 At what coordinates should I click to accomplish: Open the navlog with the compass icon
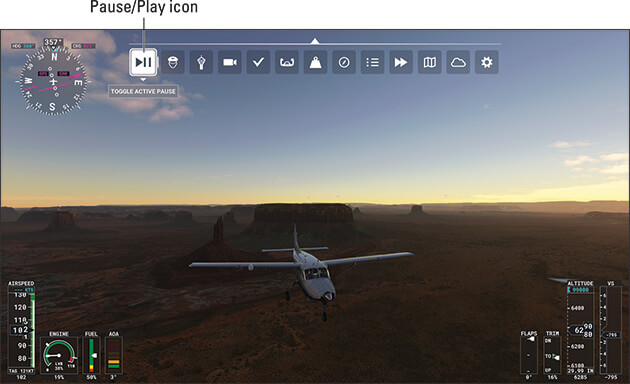[x=344, y=62]
